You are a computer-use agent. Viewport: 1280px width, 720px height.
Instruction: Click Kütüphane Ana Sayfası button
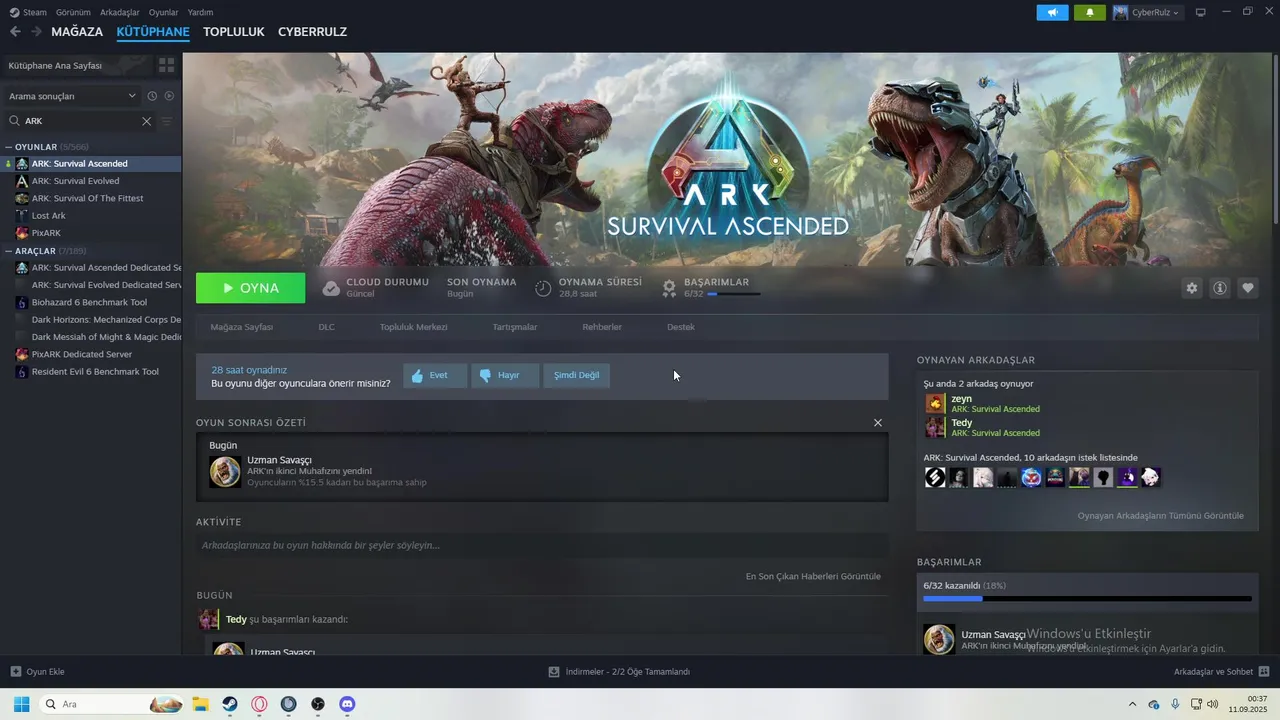click(x=78, y=65)
